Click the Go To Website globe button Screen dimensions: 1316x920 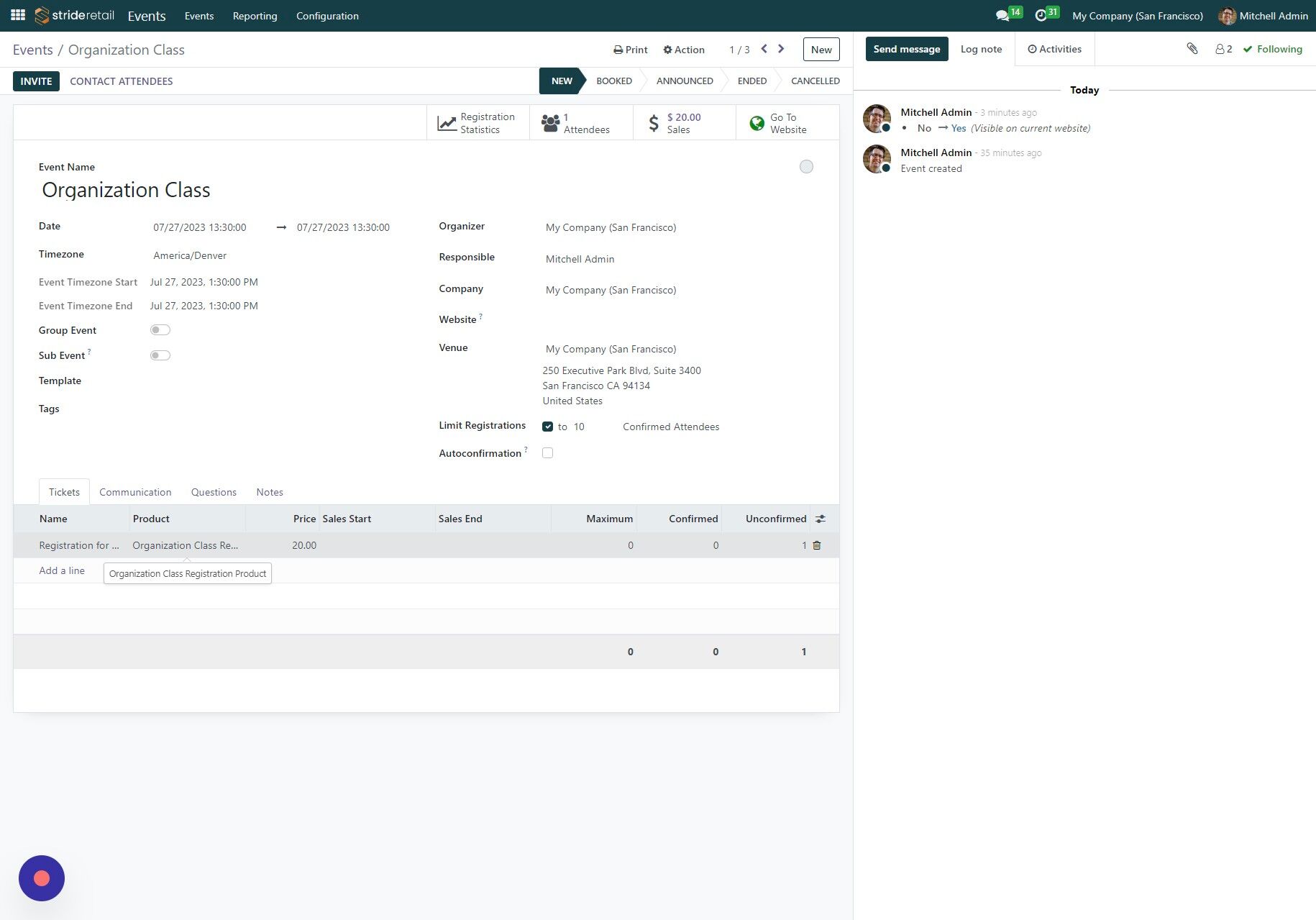(x=787, y=123)
